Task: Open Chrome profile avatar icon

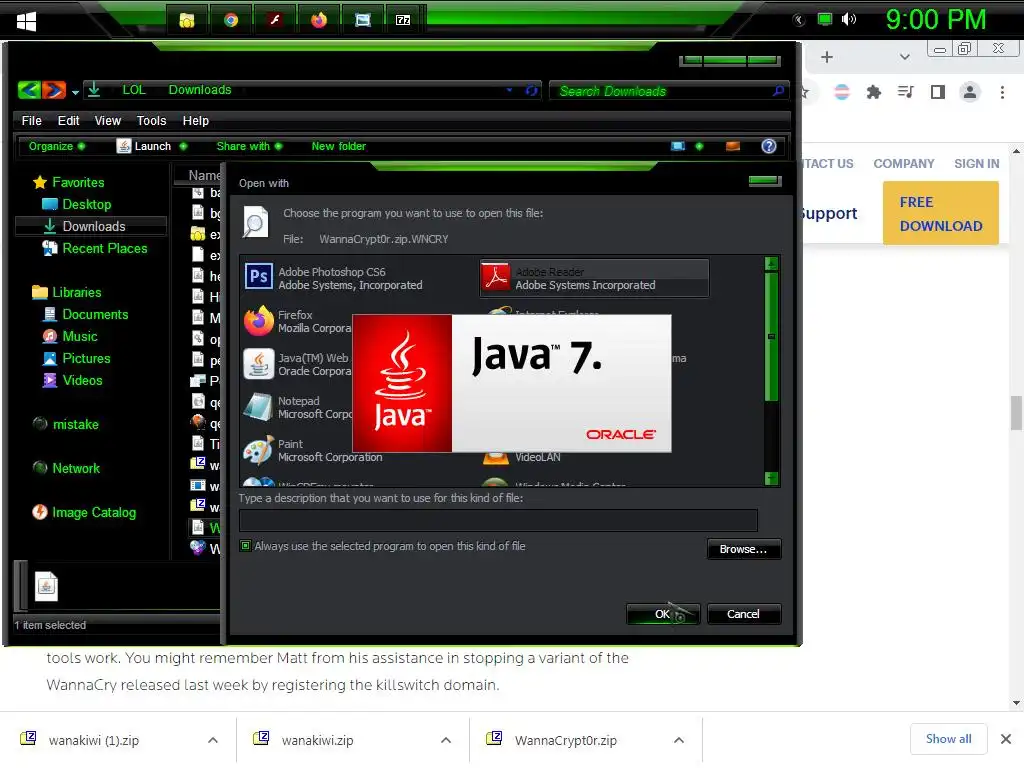Action: click(970, 92)
